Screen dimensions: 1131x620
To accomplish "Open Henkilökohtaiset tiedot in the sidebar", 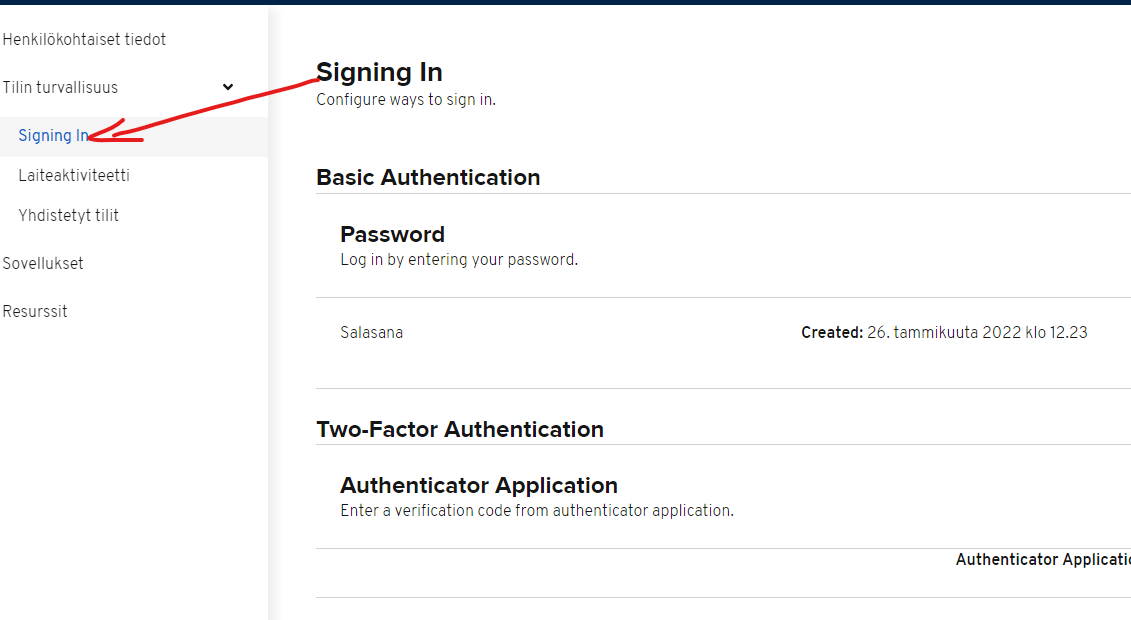I will pos(84,40).
